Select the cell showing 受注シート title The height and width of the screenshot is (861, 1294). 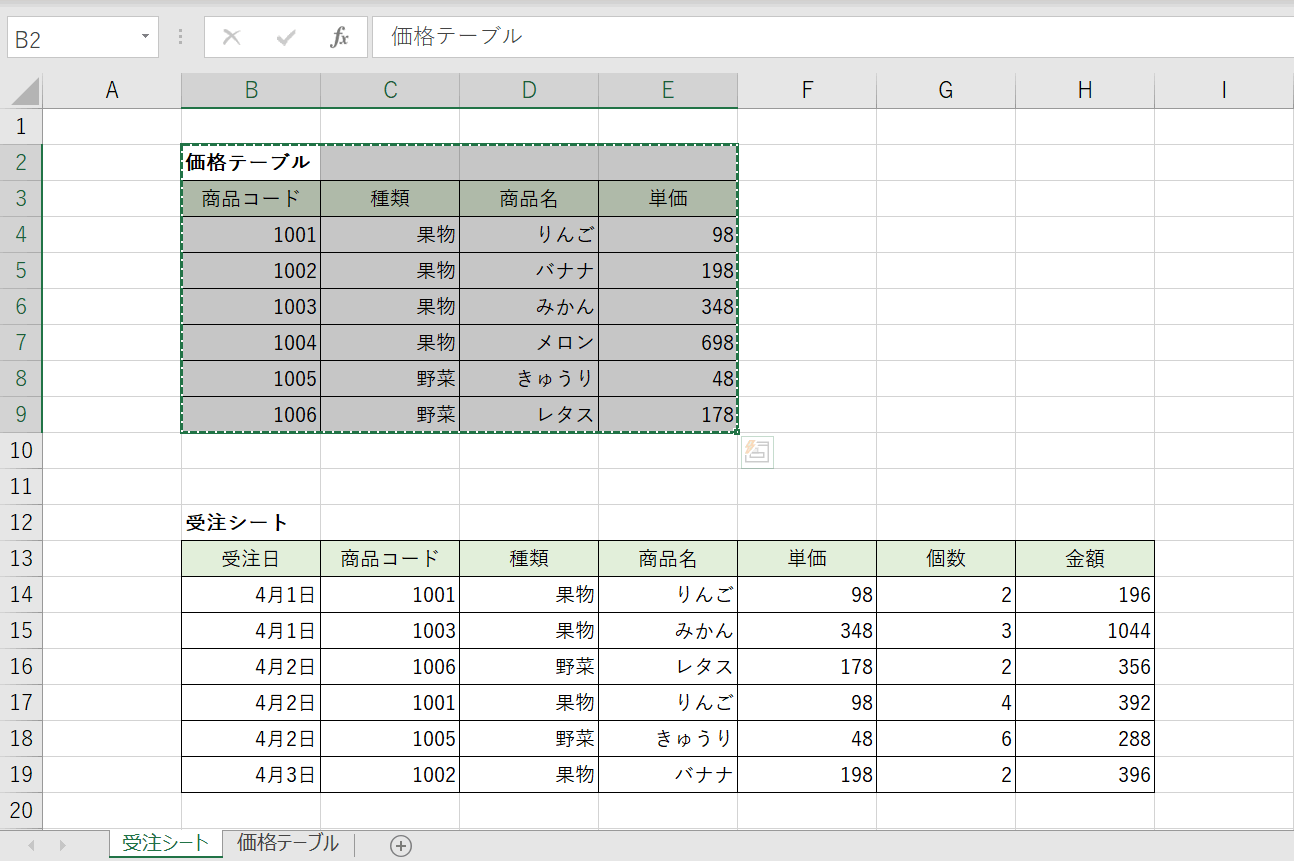tap(250, 522)
